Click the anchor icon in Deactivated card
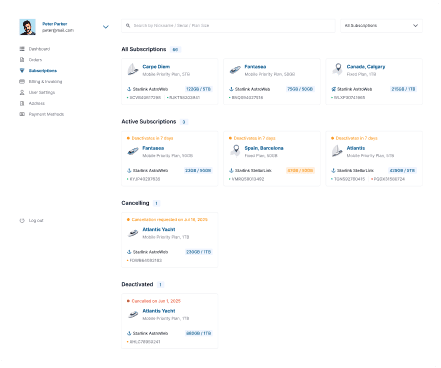 pyautogui.click(x=129, y=333)
